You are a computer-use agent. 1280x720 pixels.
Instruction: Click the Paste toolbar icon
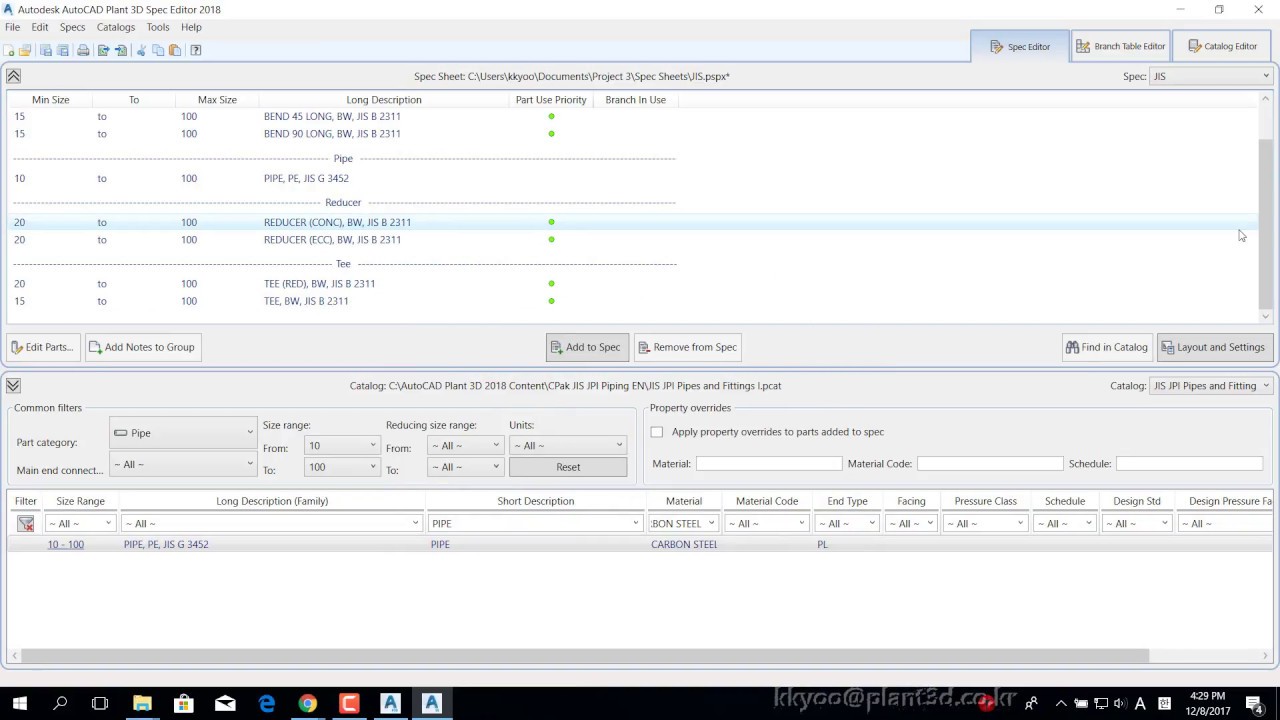coord(175,50)
